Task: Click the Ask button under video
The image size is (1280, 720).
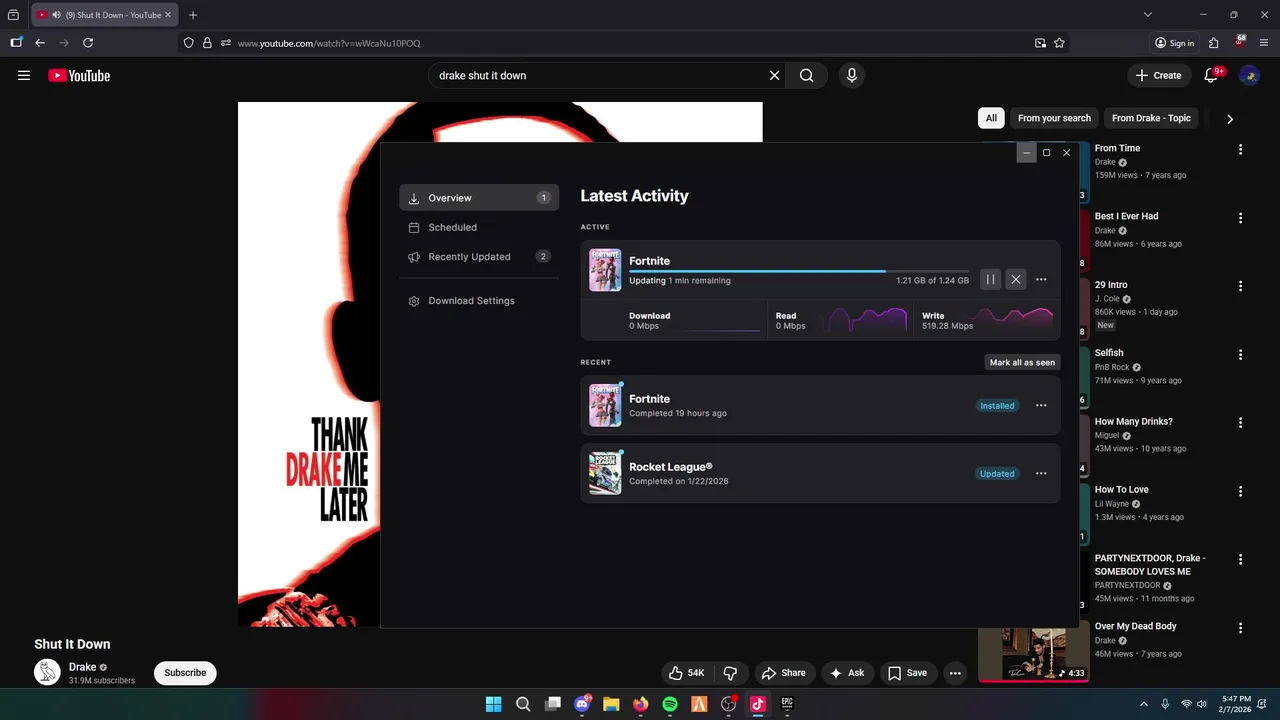Action: click(x=846, y=673)
